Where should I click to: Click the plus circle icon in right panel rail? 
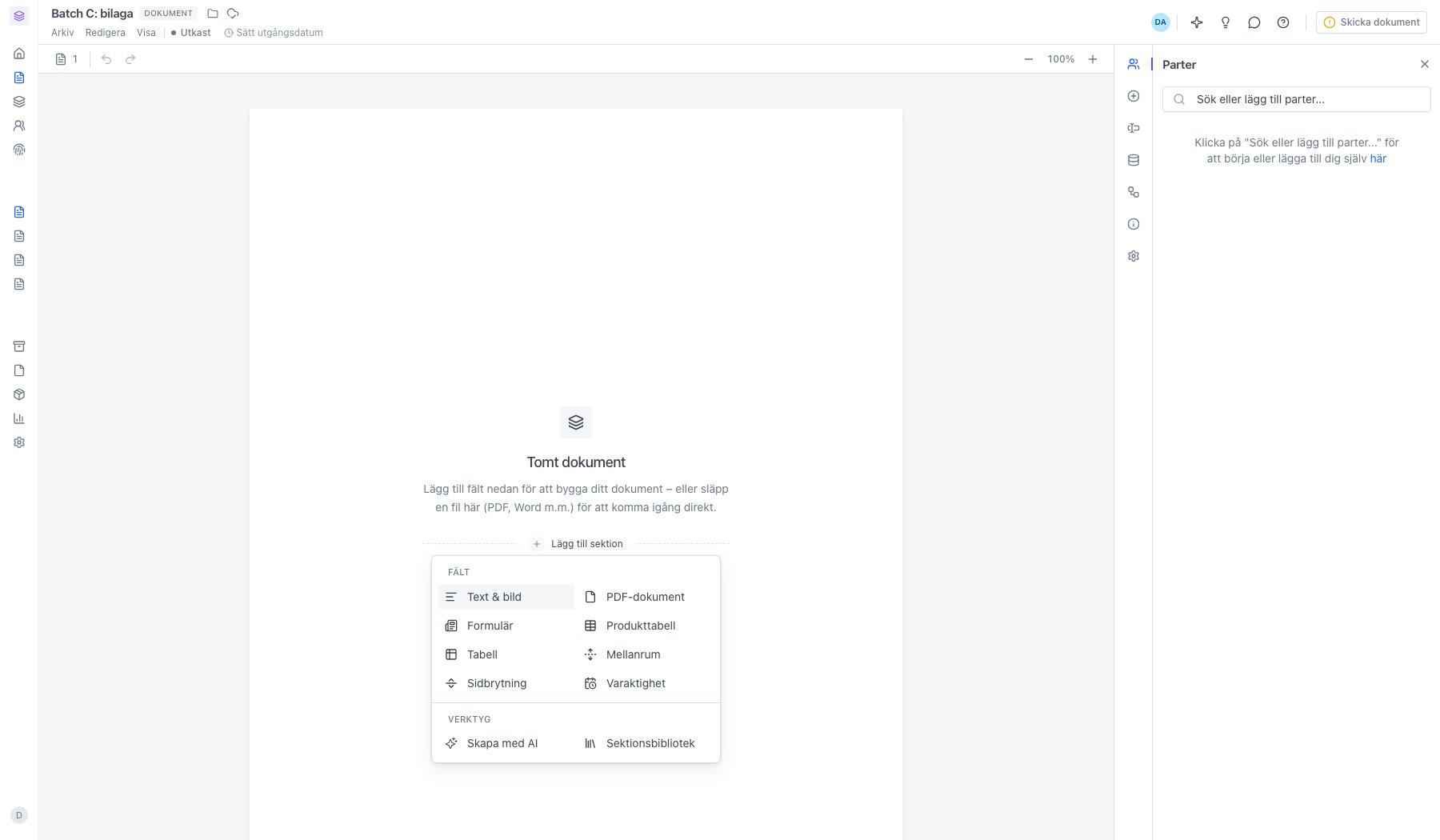pyautogui.click(x=1134, y=96)
